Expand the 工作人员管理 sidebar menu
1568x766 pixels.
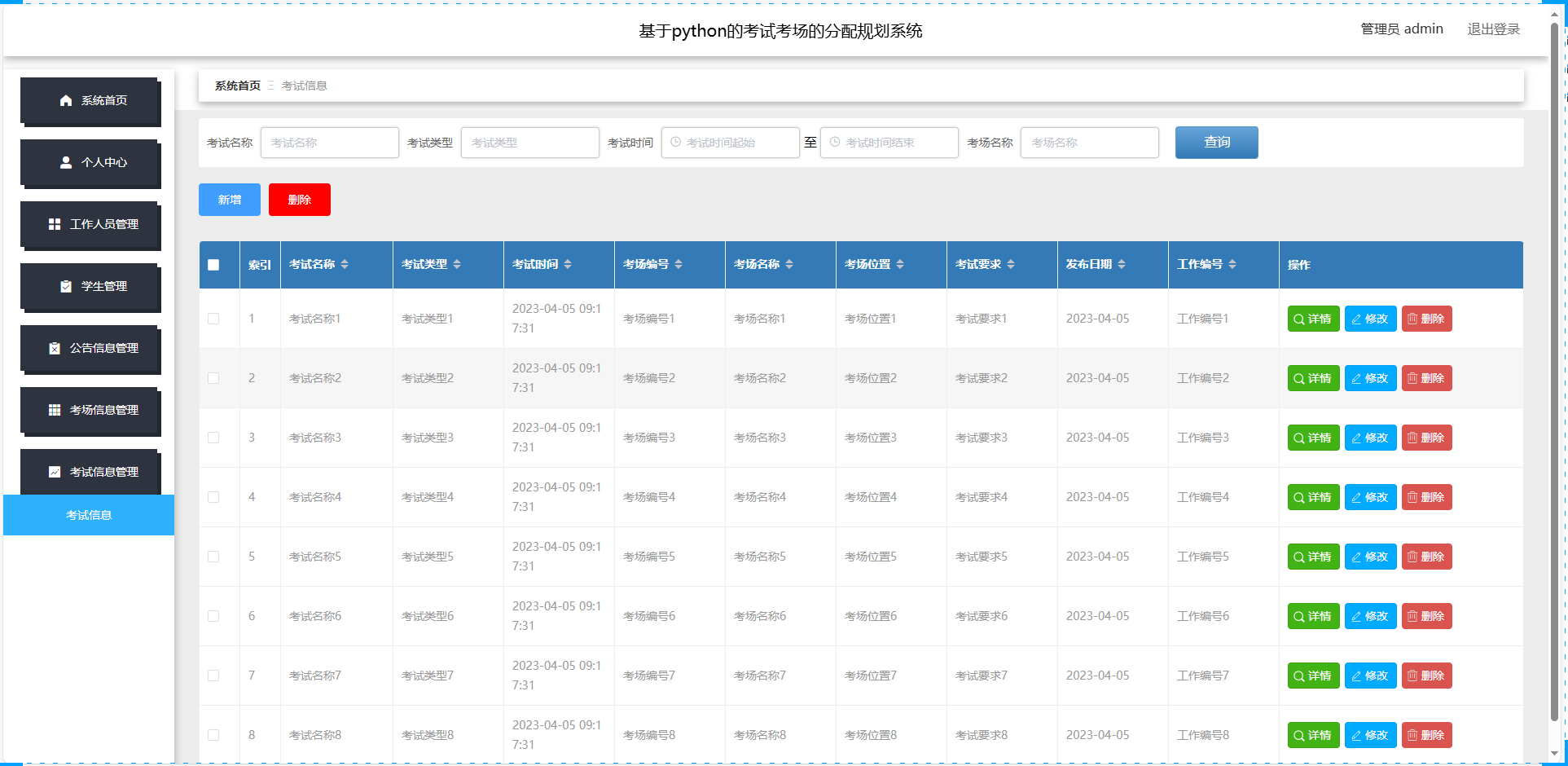click(x=90, y=225)
